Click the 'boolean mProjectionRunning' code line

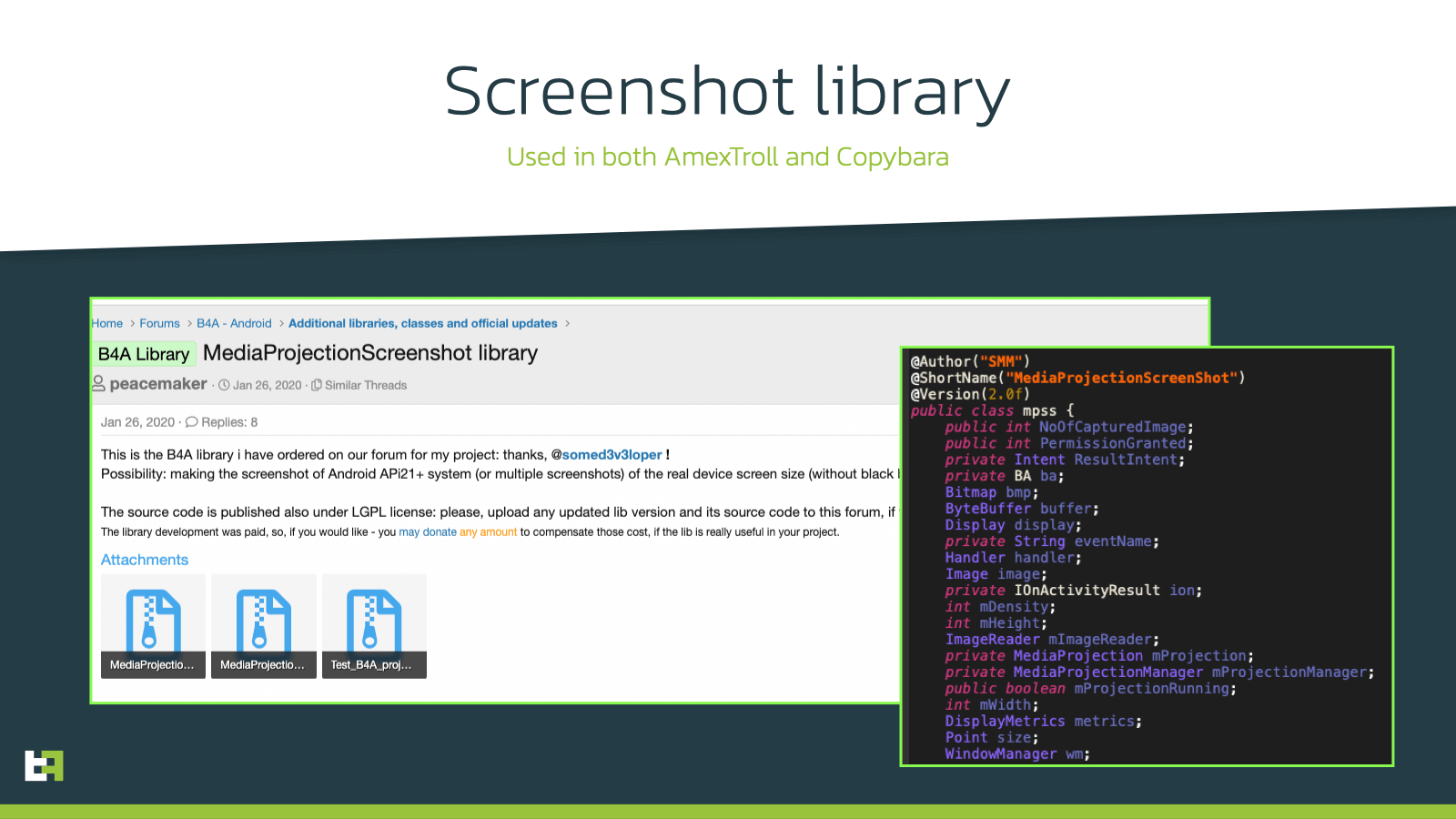(1091, 689)
